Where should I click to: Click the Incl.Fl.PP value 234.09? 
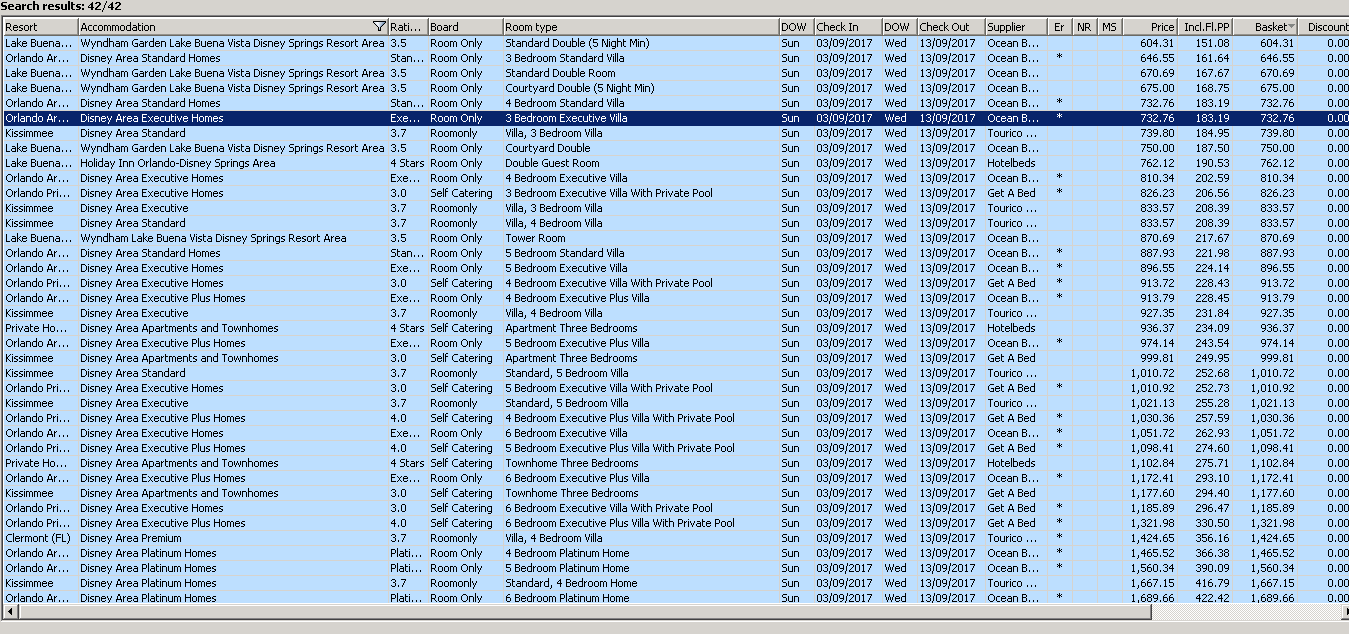pyautogui.click(x=1214, y=328)
